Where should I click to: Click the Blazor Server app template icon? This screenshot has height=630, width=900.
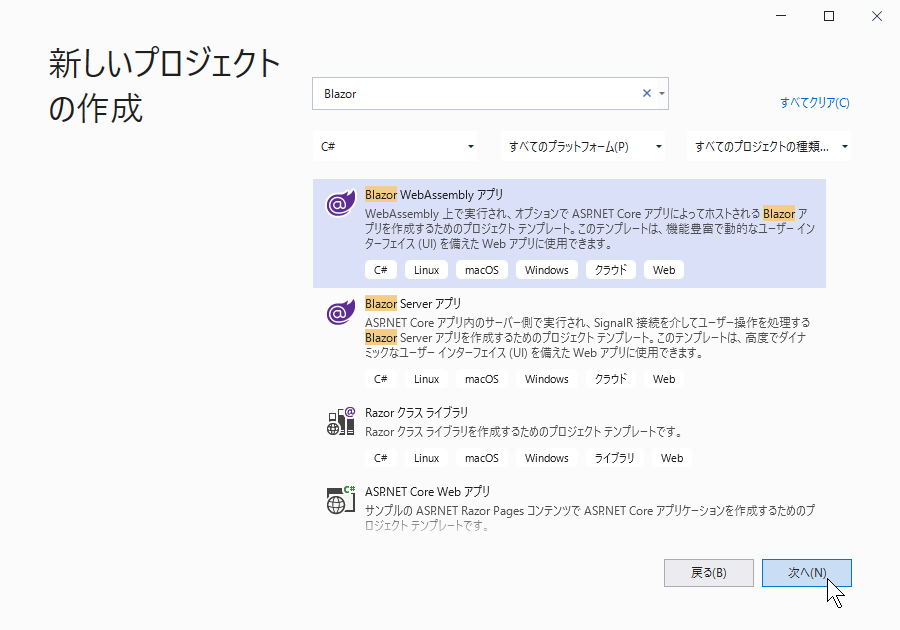pos(340,312)
